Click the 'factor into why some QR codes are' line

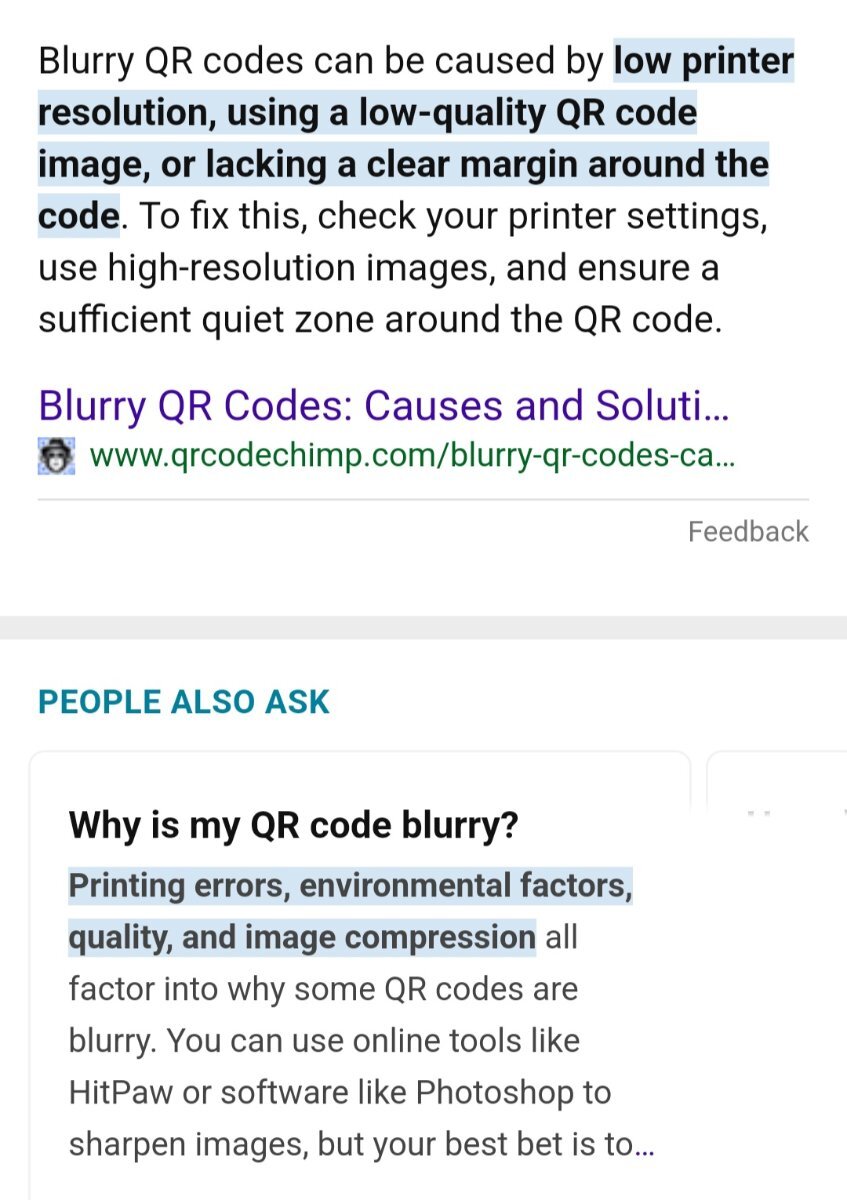(x=323, y=990)
